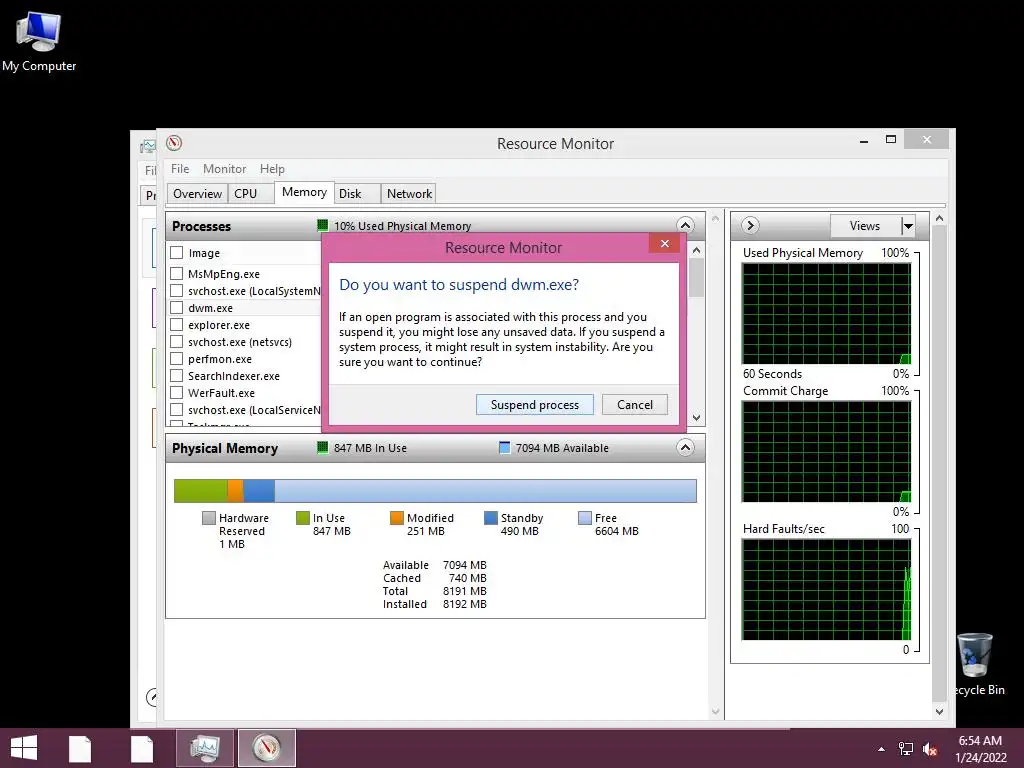Click the muted volume tray icon
The height and width of the screenshot is (768, 1024).
coord(930,749)
